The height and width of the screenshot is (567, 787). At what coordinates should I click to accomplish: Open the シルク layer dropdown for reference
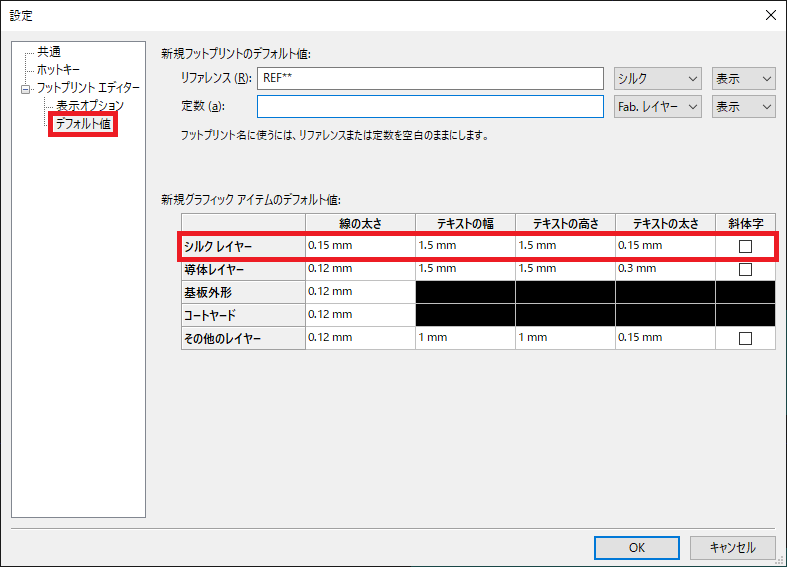(657, 79)
